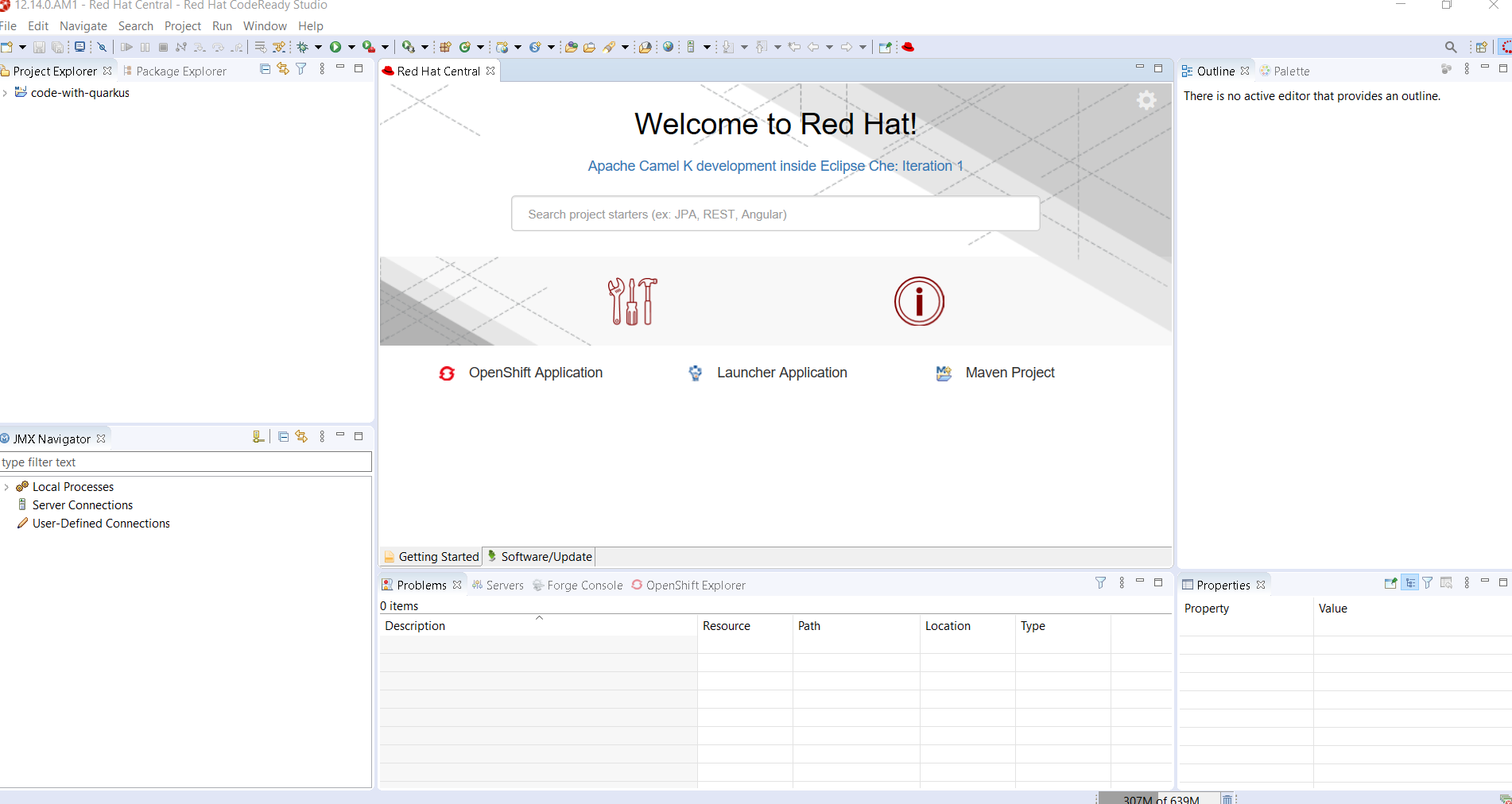Click the Open Perspective icon
The width and height of the screenshot is (1512, 804).
click(1481, 48)
